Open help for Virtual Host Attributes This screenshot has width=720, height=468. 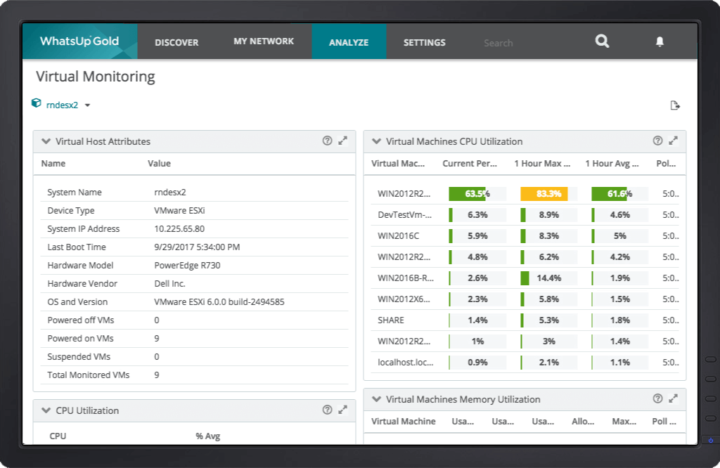(x=327, y=141)
